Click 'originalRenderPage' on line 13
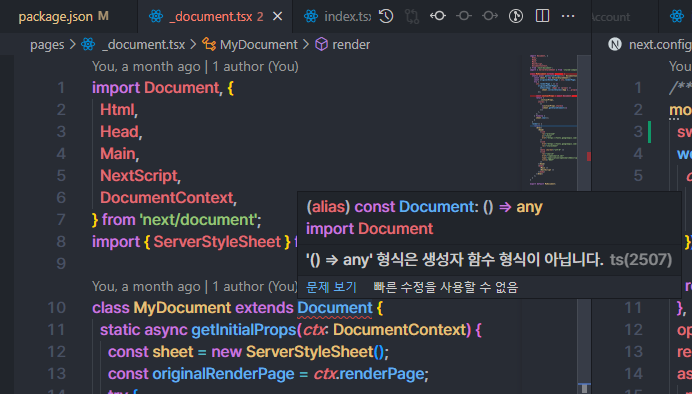The image size is (692, 394). (x=223, y=374)
